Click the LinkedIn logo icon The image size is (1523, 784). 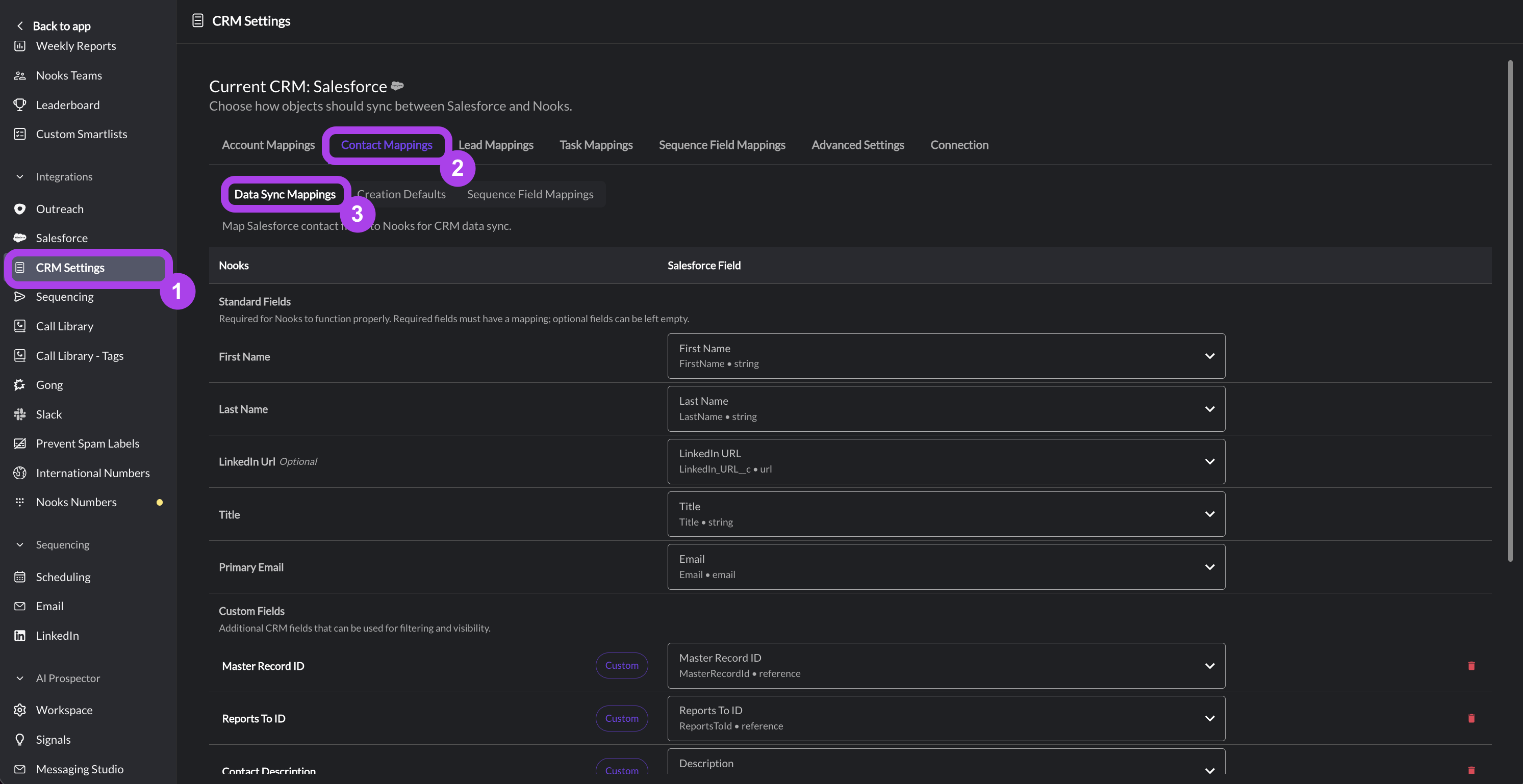point(19,636)
